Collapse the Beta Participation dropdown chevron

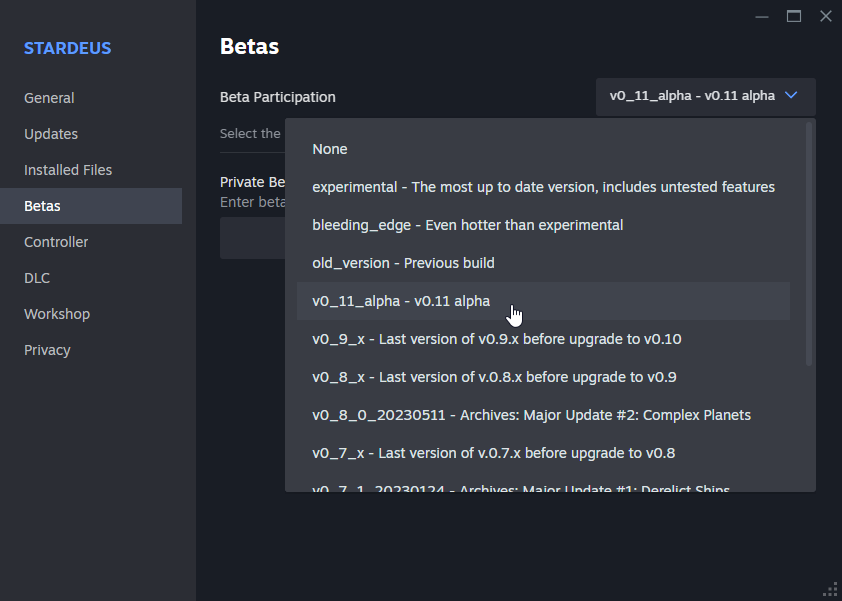pyautogui.click(x=791, y=96)
